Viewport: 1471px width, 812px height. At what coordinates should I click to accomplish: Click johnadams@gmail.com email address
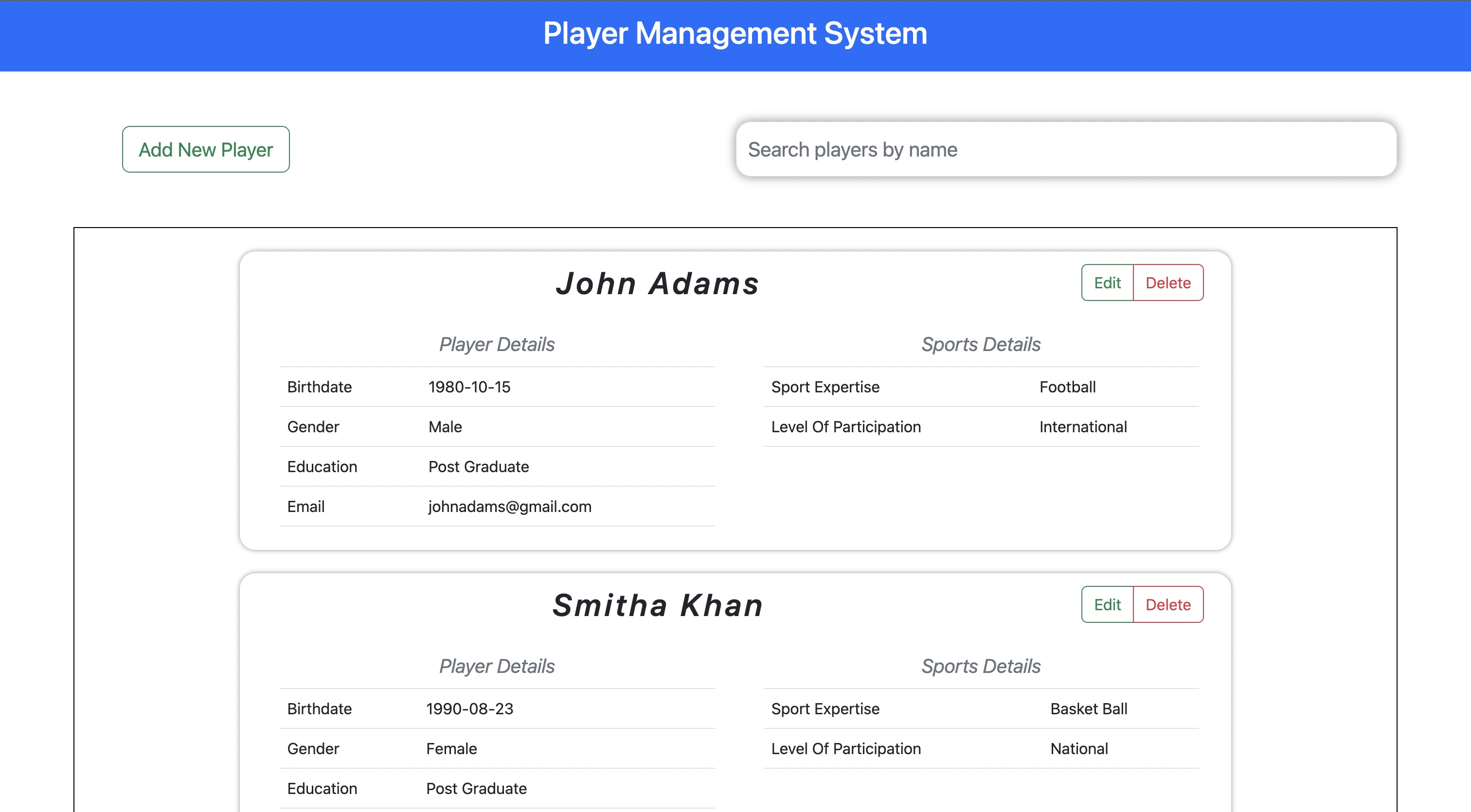click(510, 506)
